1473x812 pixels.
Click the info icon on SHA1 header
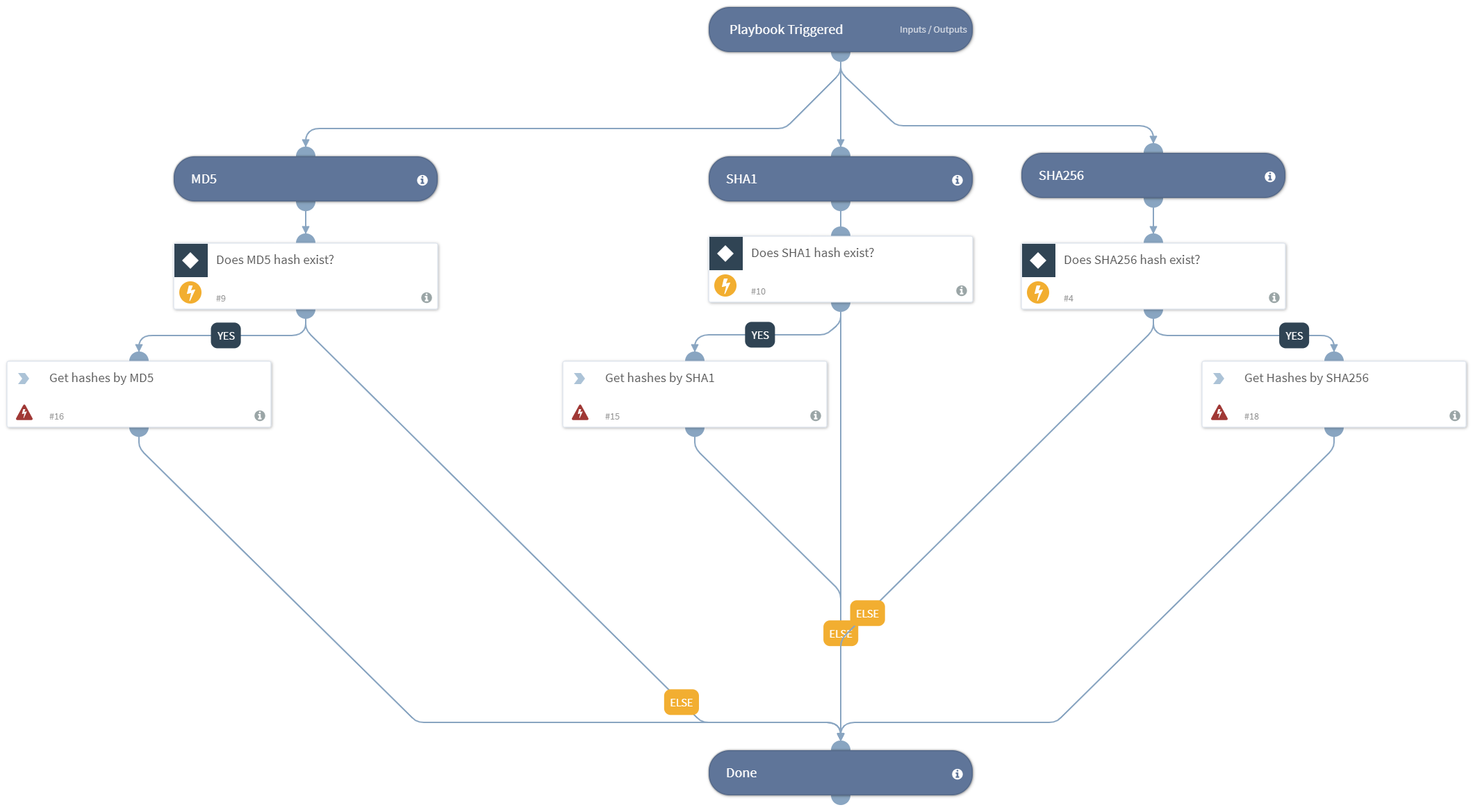tap(957, 180)
